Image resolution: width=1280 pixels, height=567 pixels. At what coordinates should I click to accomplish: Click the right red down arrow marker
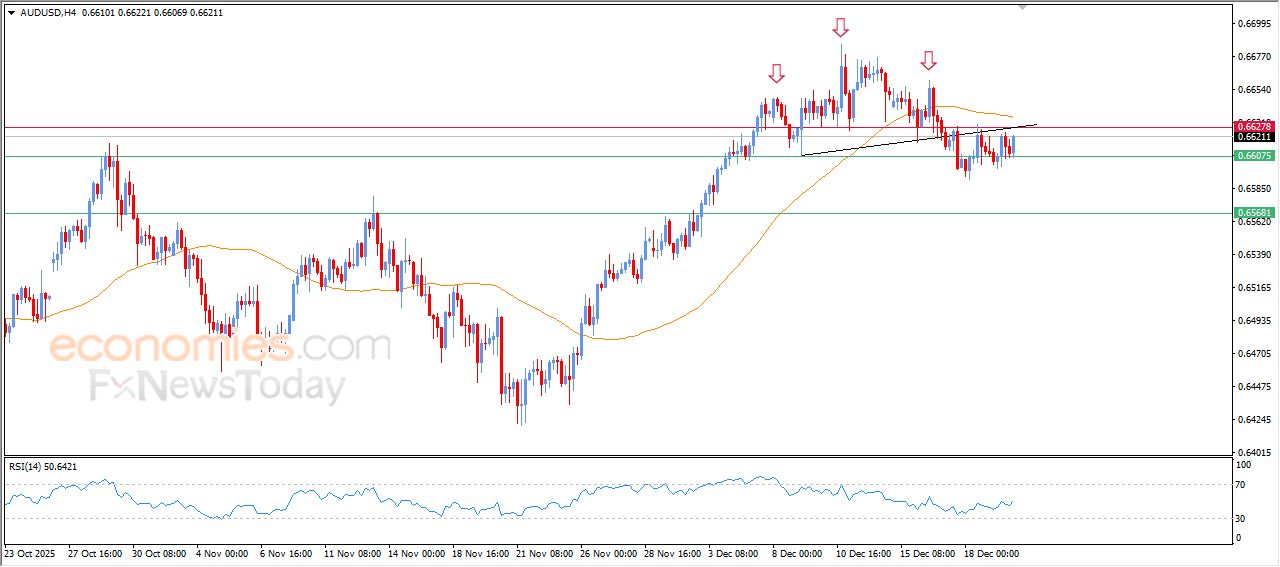point(929,60)
